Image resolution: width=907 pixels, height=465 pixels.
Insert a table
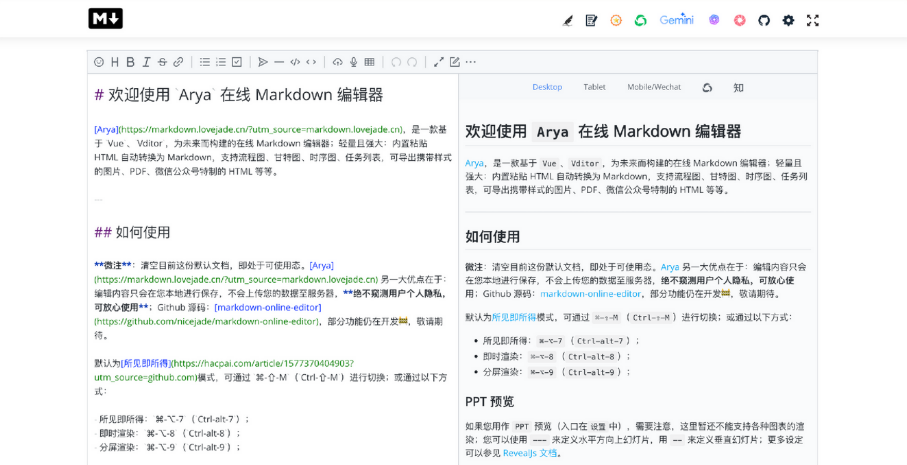click(x=369, y=62)
